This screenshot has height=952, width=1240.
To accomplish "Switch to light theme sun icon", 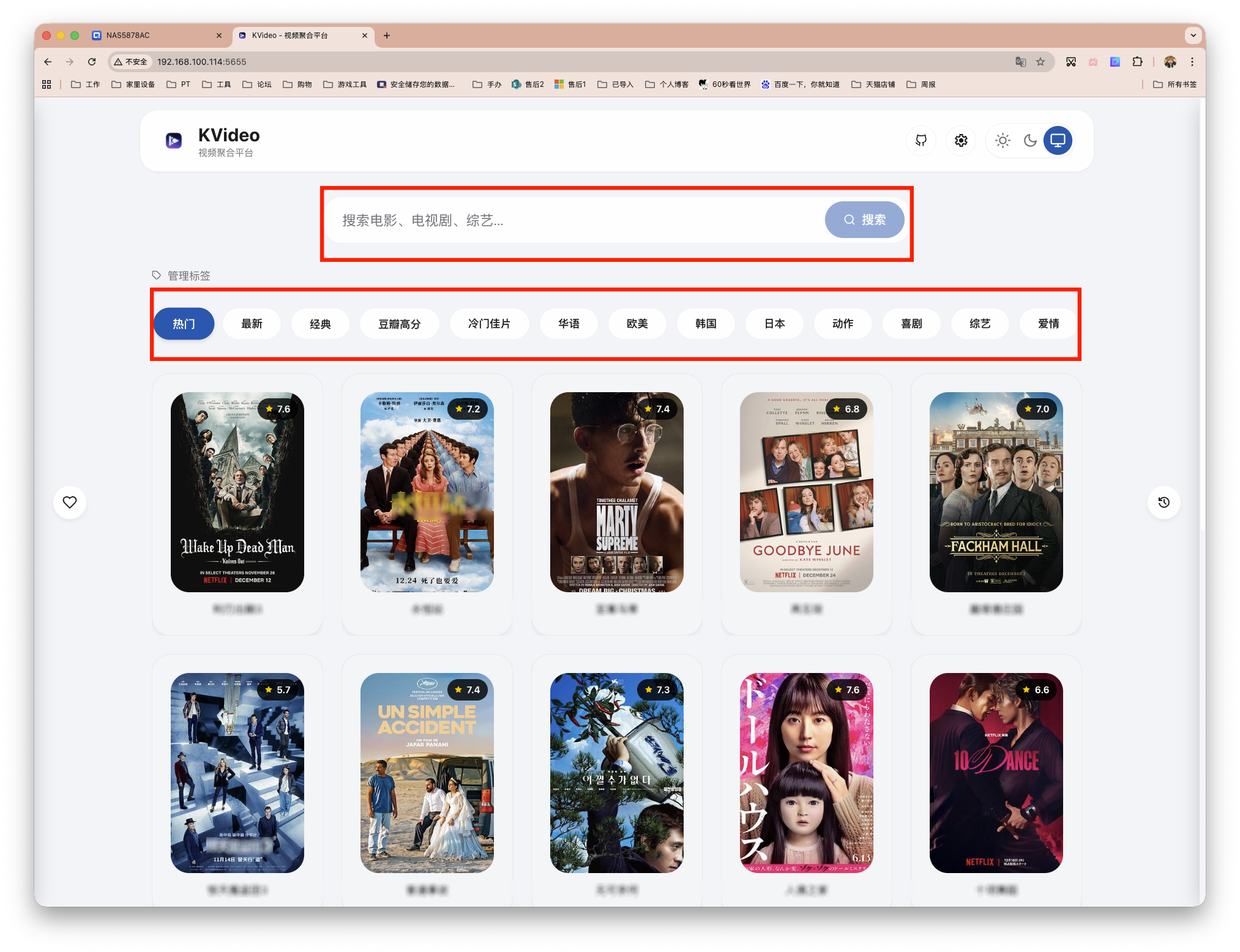I will coord(1003,141).
